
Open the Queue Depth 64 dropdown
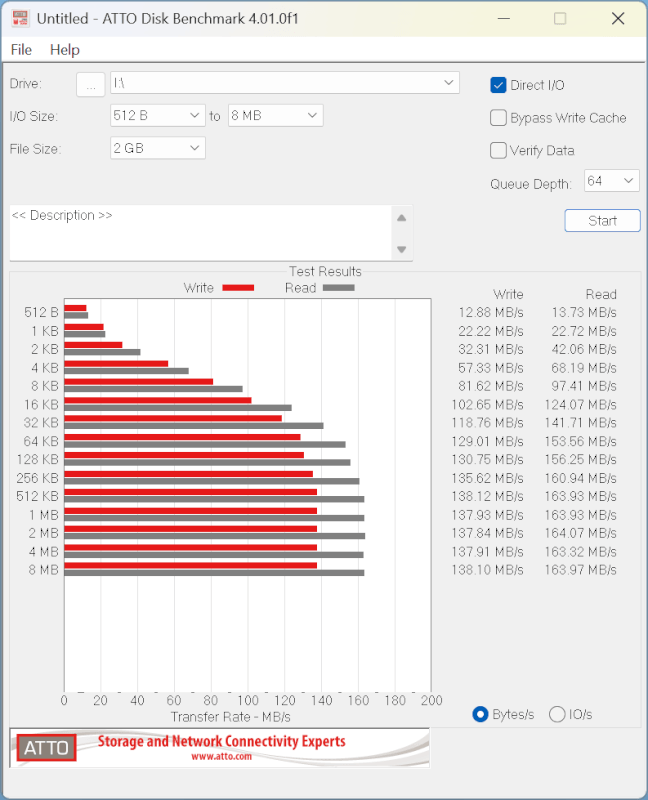click(x=611, y=181)
